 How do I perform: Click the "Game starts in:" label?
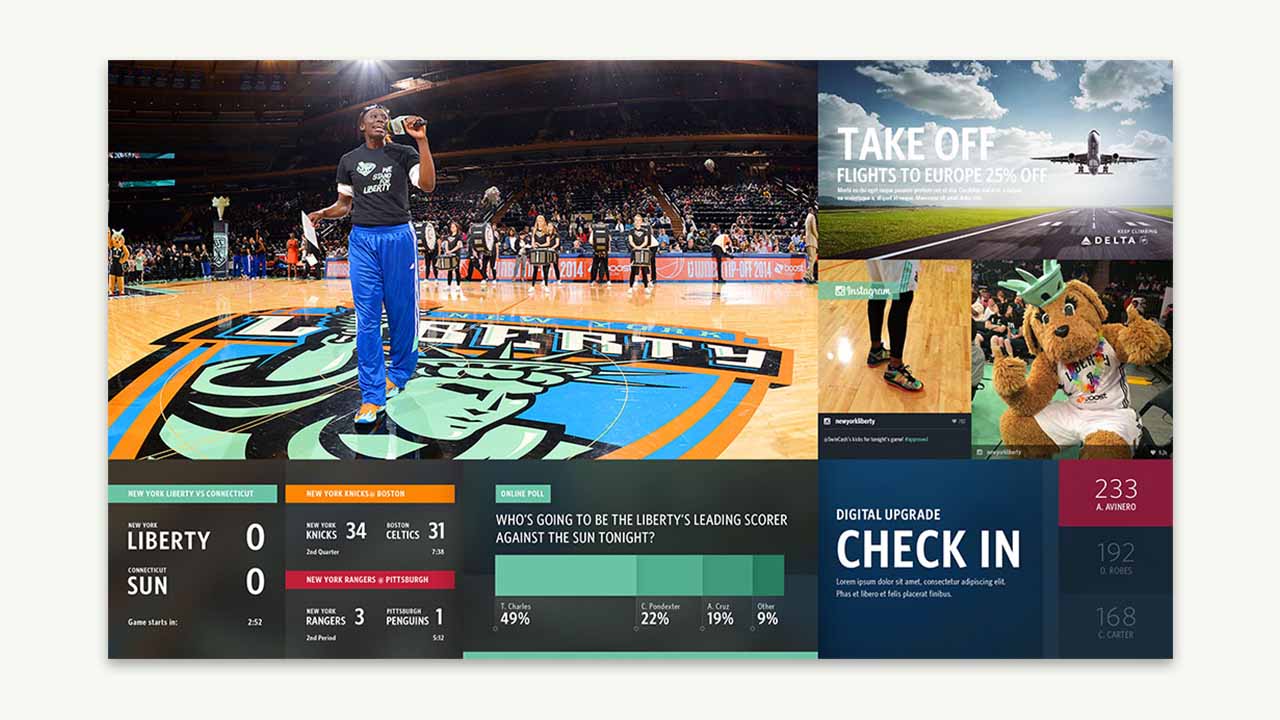tap(152, 622)
